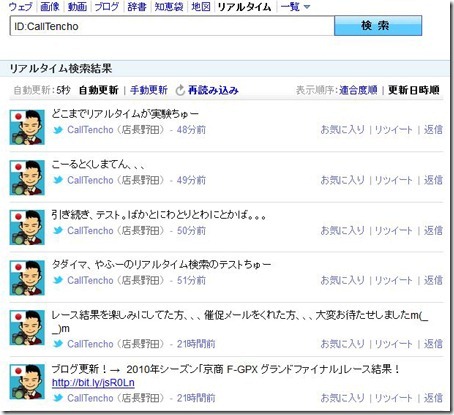Reply to the 50分前 tweet
Screen dimensions: 454x415
(433, 230)
